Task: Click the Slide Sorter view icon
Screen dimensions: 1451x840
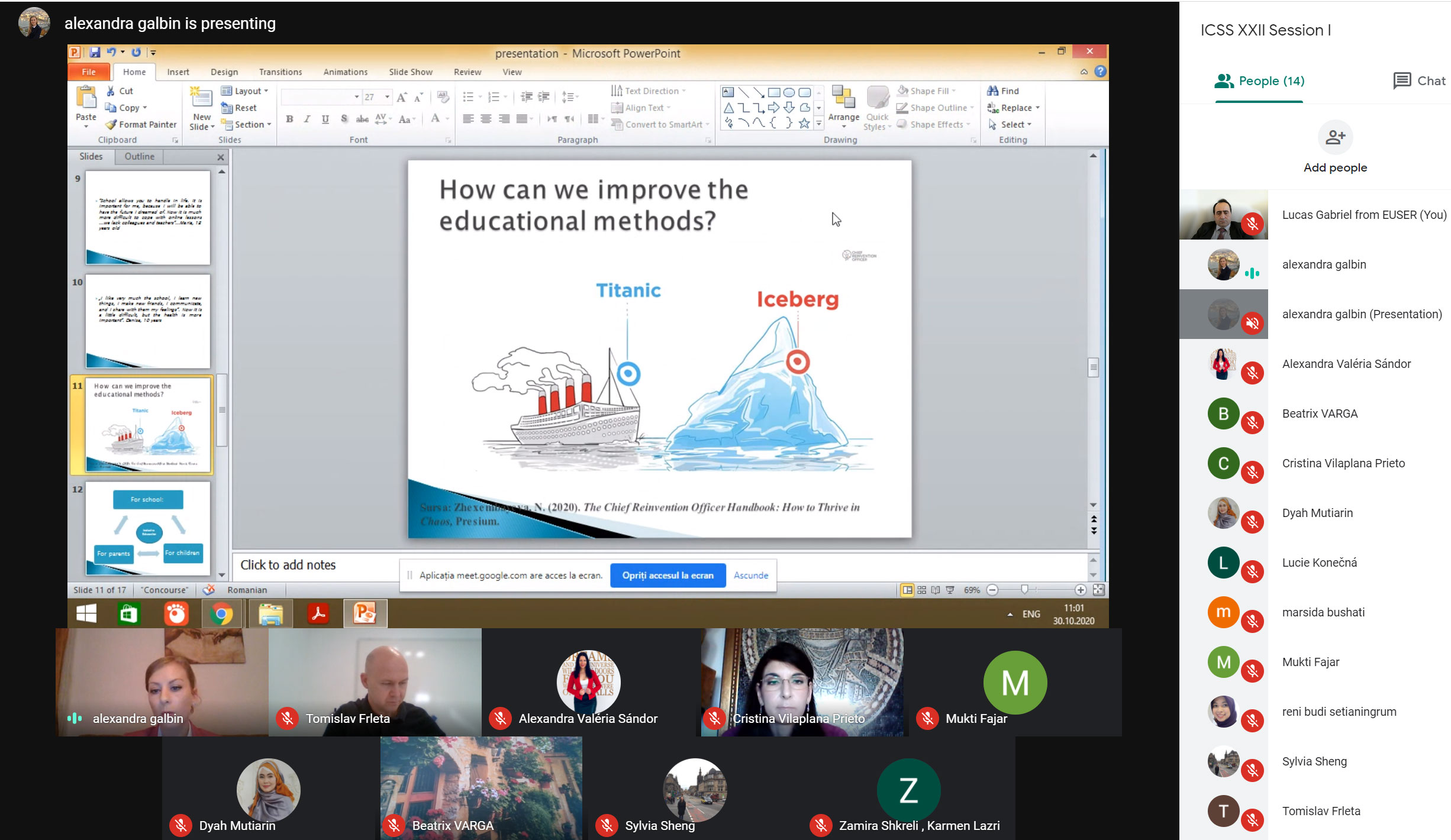Action: click(x=921, y=590)
